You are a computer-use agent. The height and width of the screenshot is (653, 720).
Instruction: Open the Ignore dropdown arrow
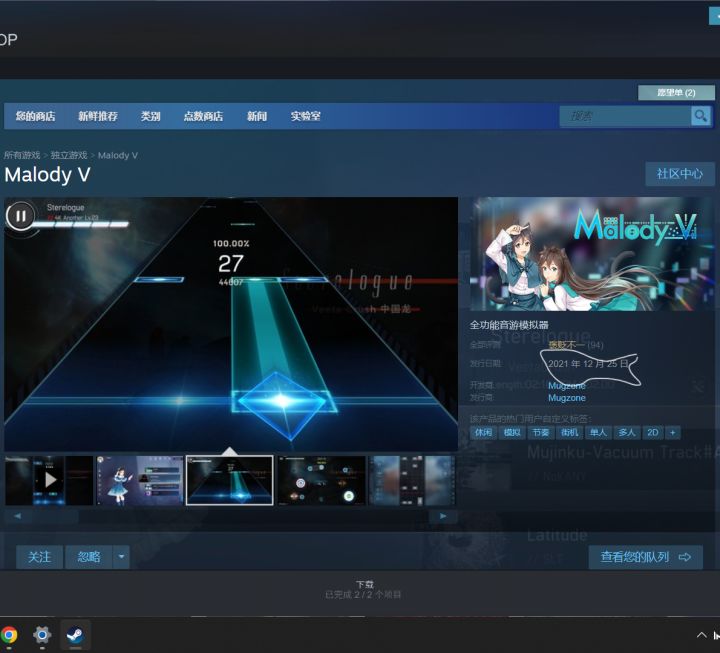click(121, 557)
